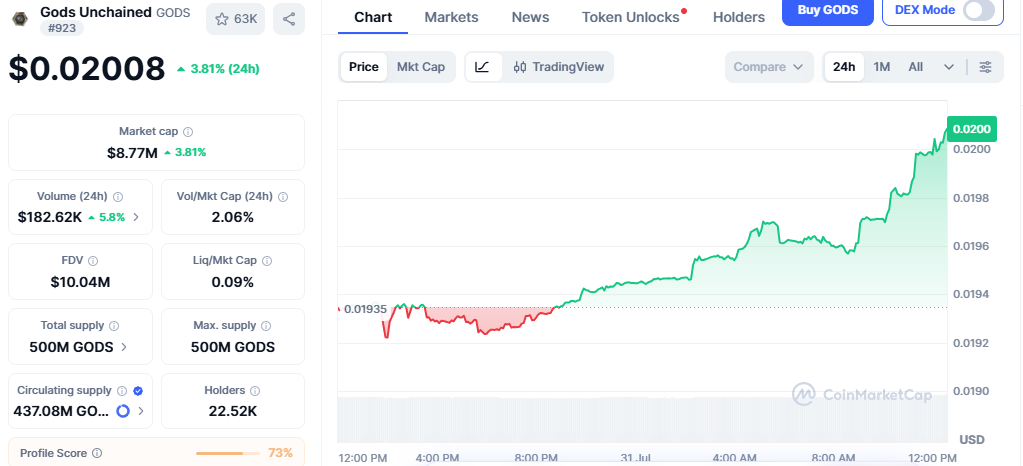Click the Buy GODS button
The height and width of the screenshot is (466, 1023).
tap(828, 10)
